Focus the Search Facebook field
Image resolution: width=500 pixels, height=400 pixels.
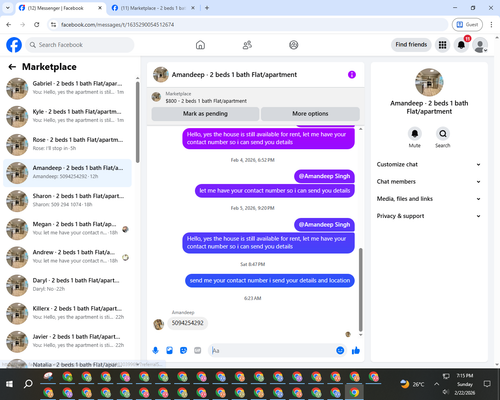80,45
